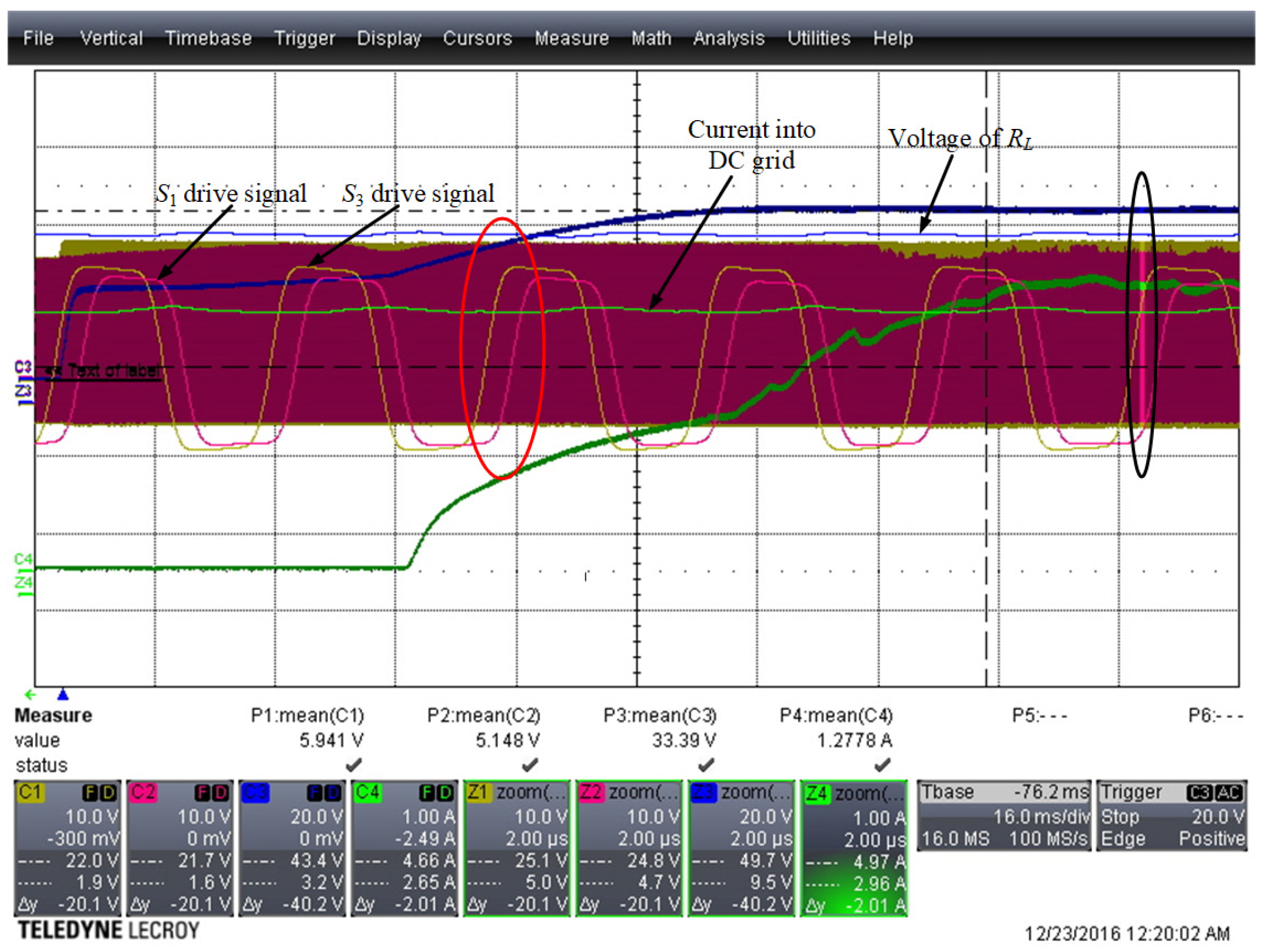Click the C4 channel descriptor box
Screen dimensions: 1265x952
coord(404,848)
